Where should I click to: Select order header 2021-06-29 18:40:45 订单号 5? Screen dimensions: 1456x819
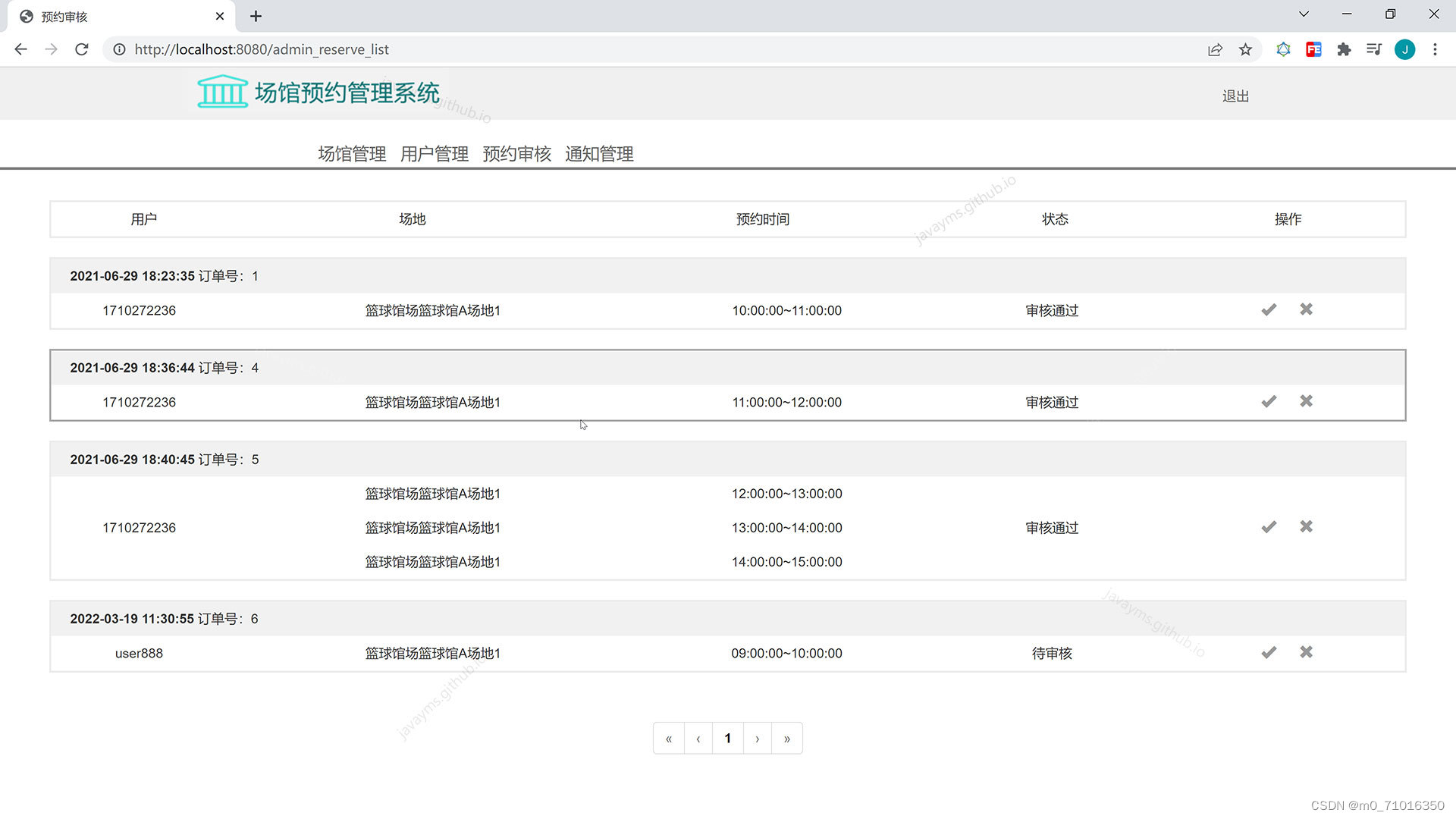click(728, 460)
